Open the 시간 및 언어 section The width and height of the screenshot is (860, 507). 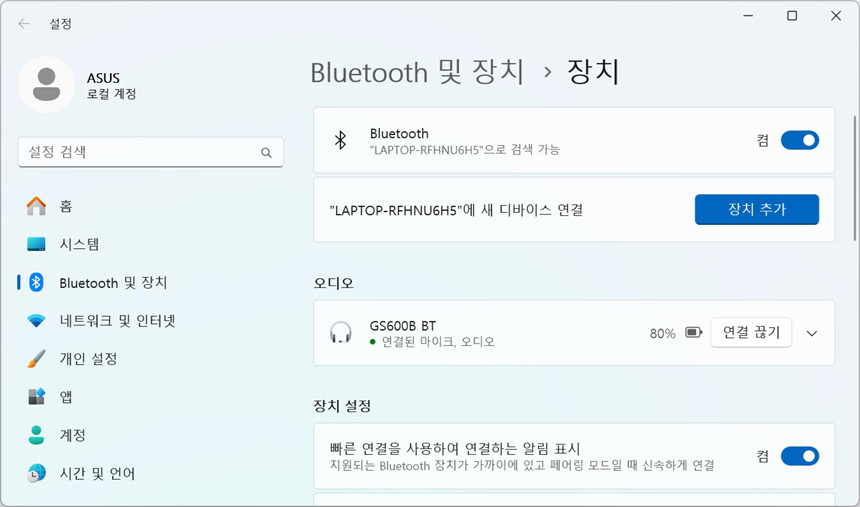coord(97,473)
